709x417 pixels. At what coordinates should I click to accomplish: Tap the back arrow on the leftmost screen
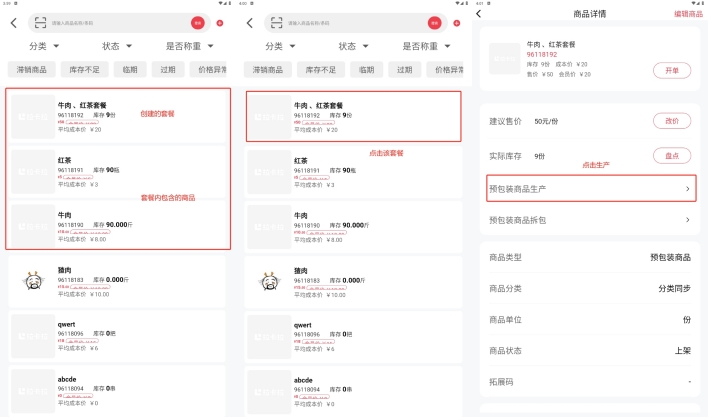click(13, 22)
